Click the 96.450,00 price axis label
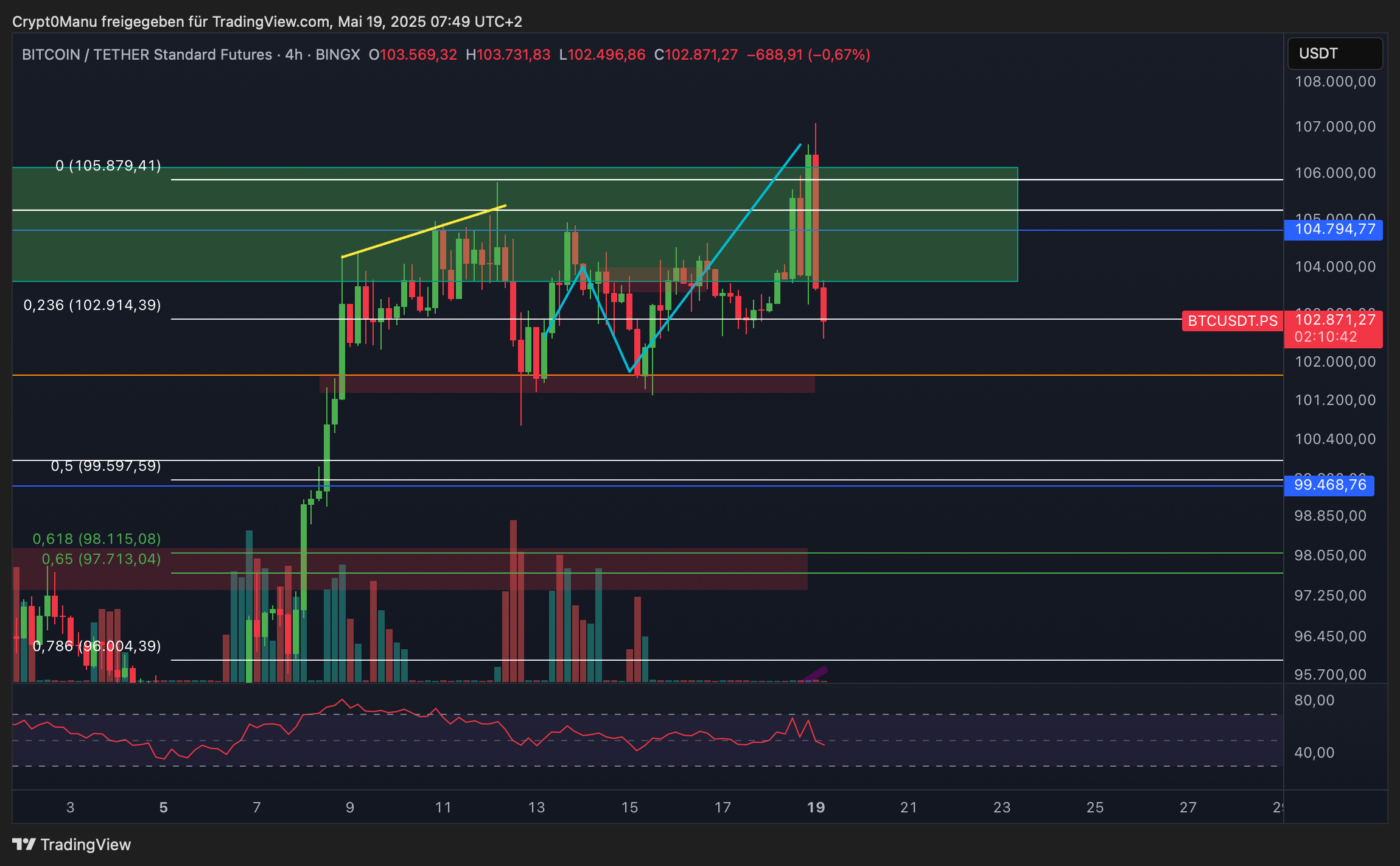The image size is (1400, 866). [x=1330, y=636]
